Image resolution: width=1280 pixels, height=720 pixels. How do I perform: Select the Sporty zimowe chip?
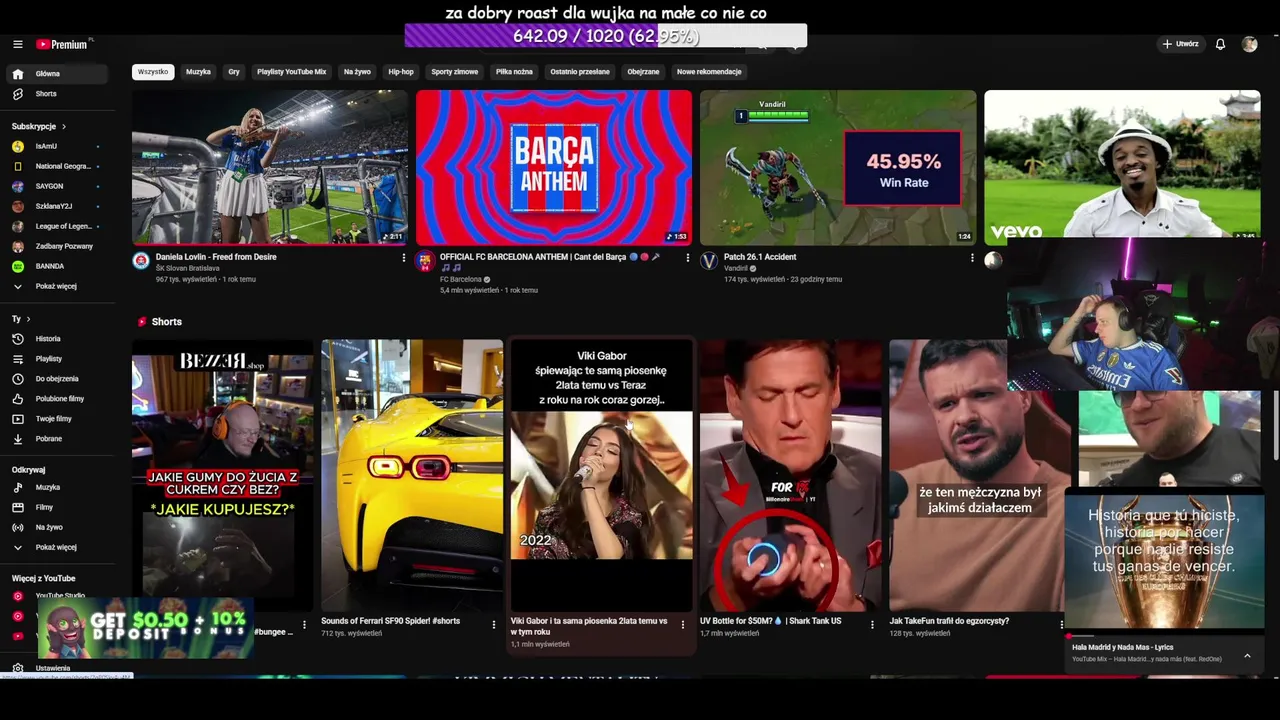[x=455, y=72]
